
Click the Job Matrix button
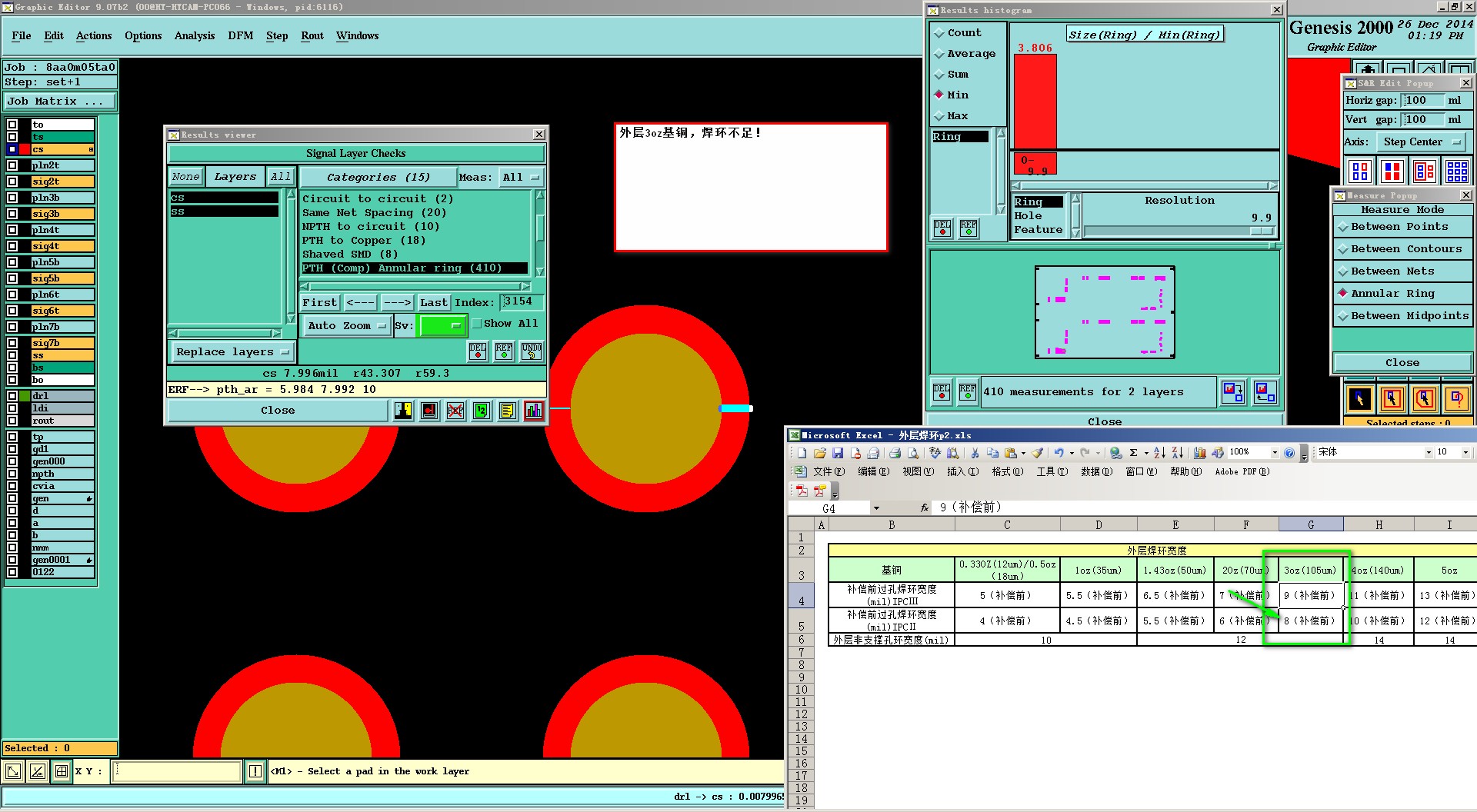point(59,101)
